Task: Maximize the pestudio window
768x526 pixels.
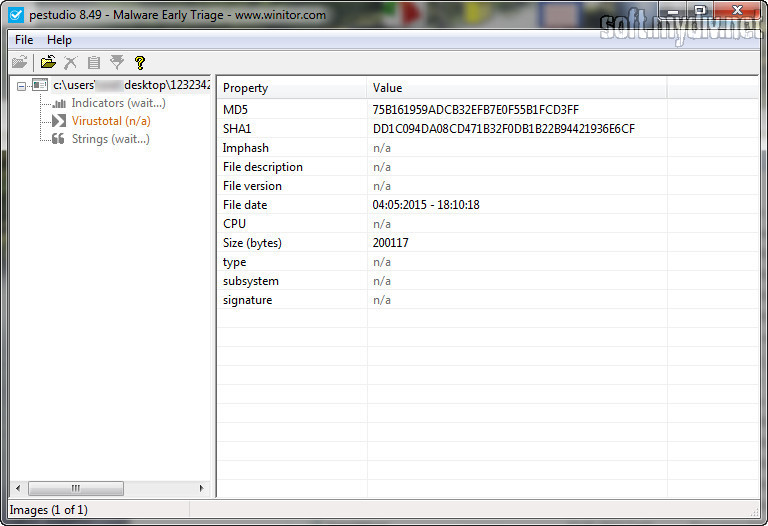Action: [x=700, y=10]
